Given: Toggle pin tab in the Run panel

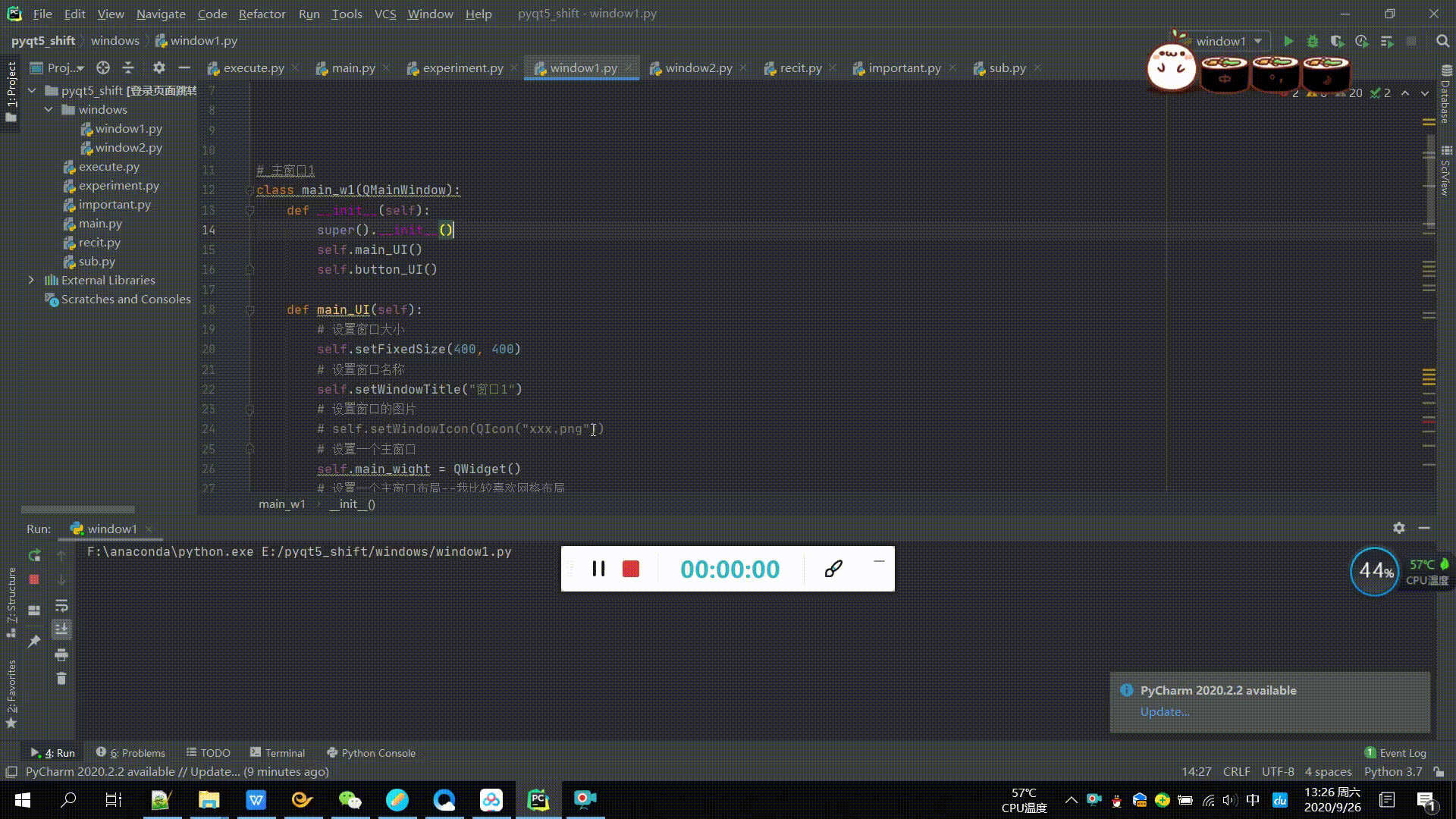Looking at the screenshot, I should (x=34, y=642).
